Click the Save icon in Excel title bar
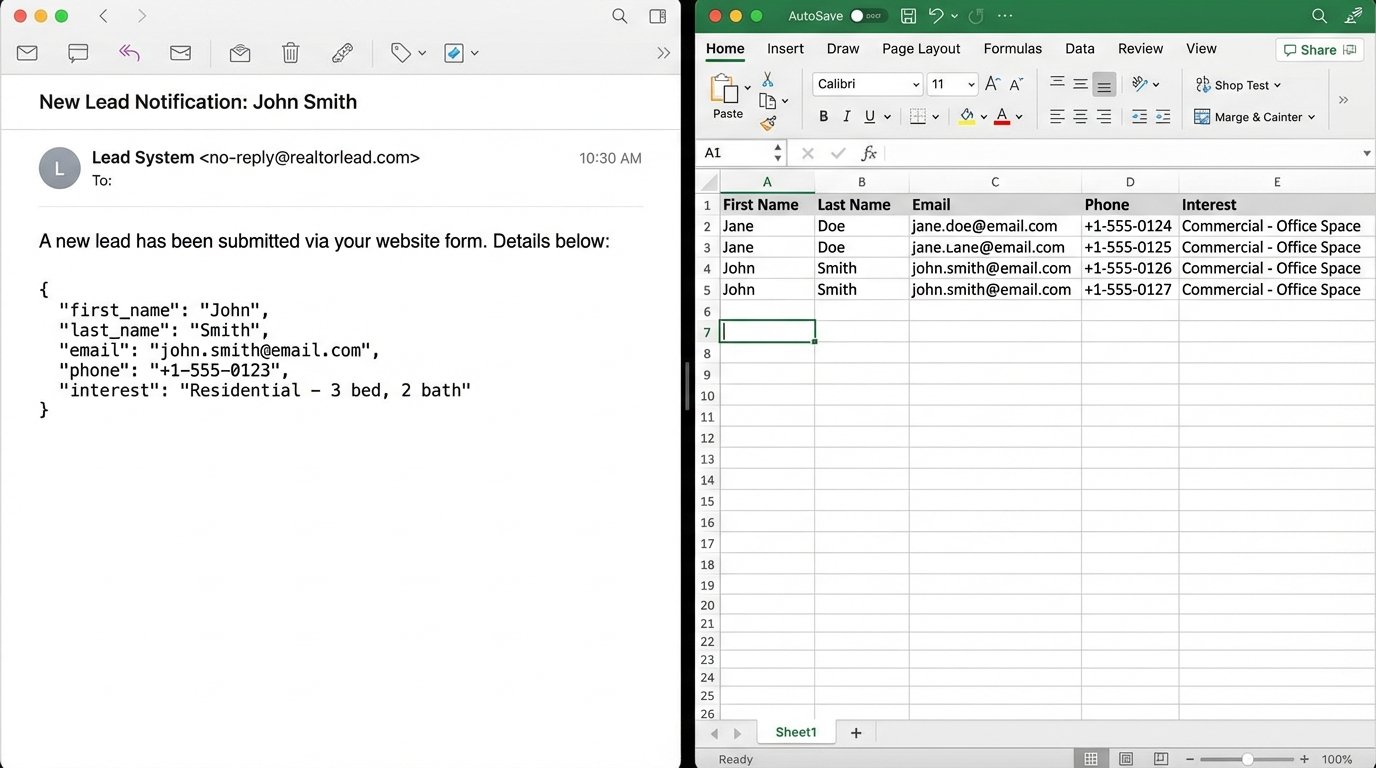The width and height of the screenshot is (1376, 768). [x=908, y=16]
